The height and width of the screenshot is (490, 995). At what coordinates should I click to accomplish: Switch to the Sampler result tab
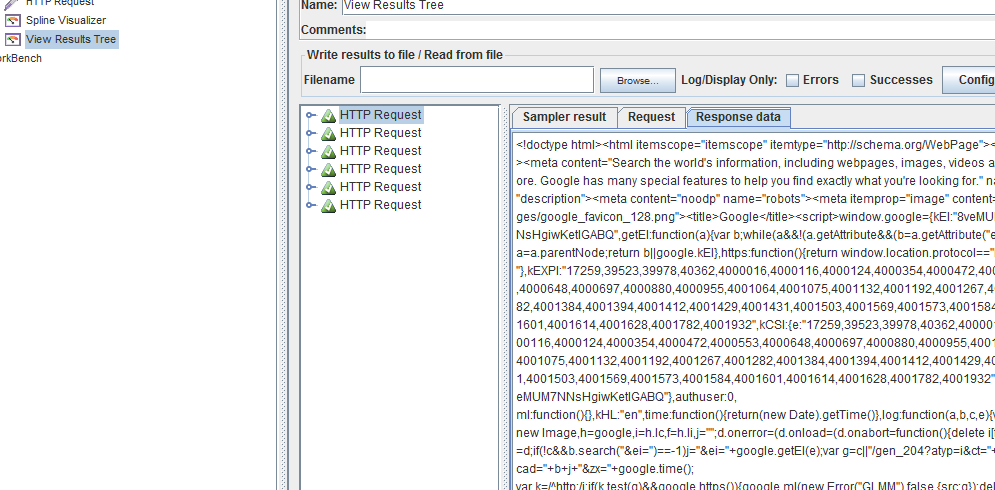[x=564, y=117]
